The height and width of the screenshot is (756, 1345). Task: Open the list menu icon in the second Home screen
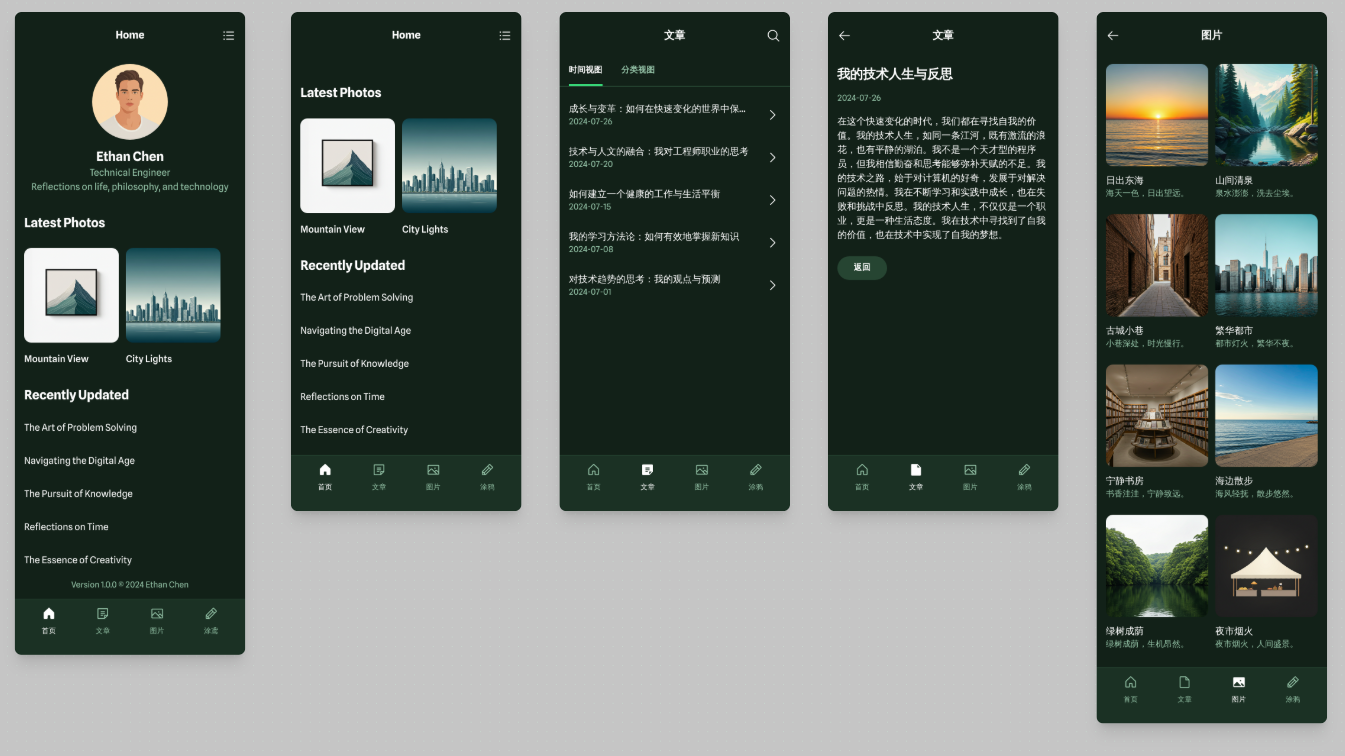click(504, 35)
